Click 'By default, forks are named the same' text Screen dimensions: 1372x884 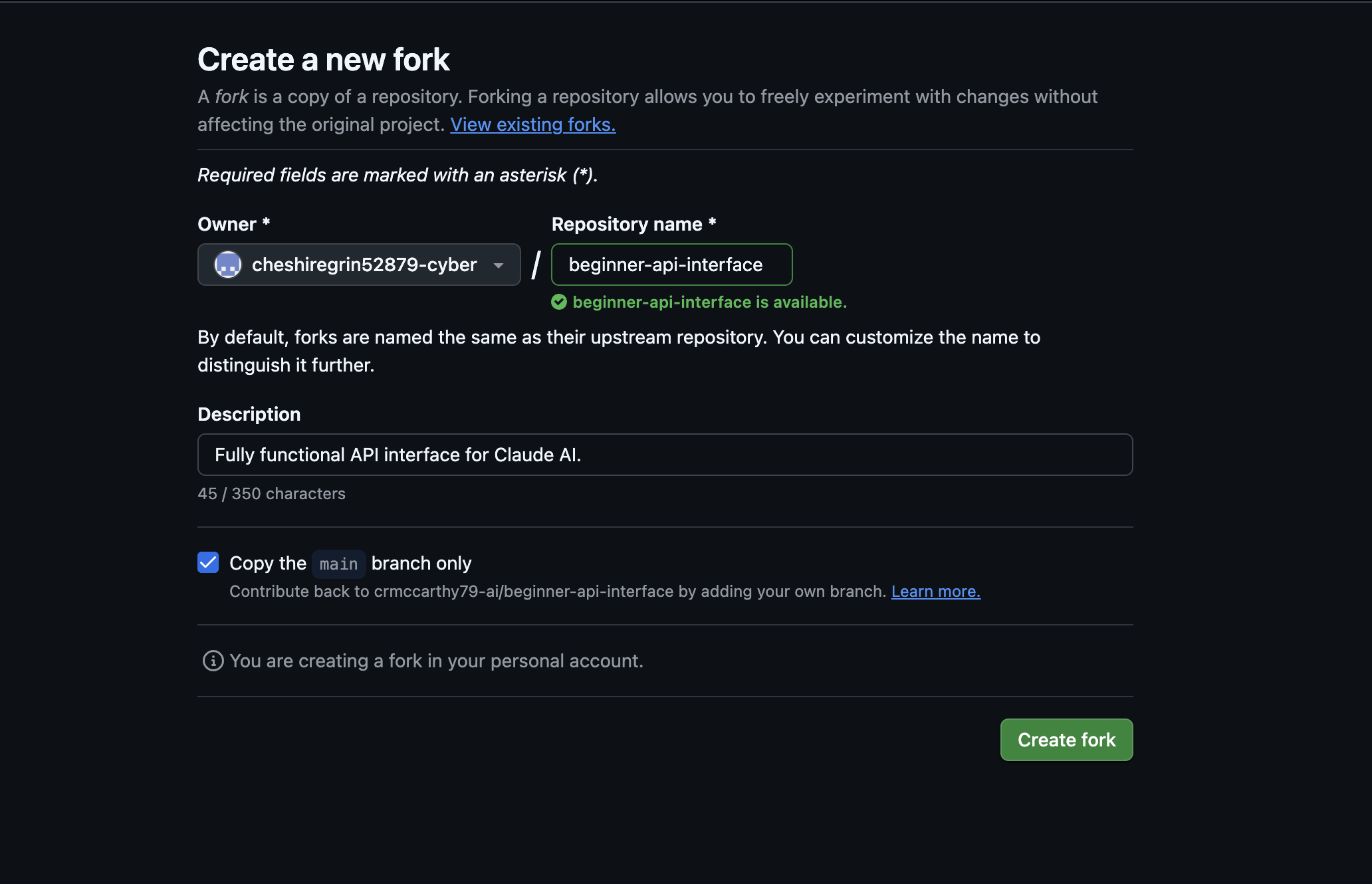coord(619,351)
